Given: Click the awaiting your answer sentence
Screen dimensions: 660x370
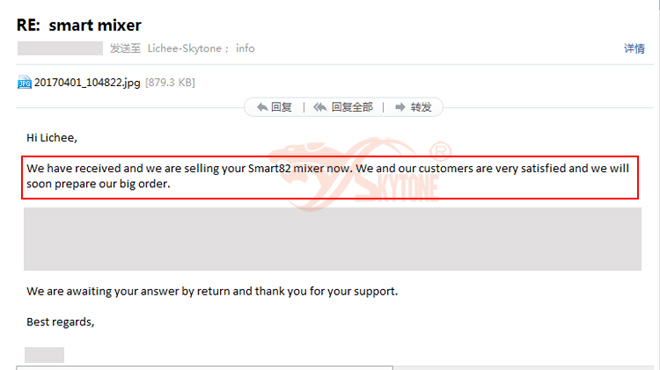Looking at the screenshot, I should (x=212, y=291).
